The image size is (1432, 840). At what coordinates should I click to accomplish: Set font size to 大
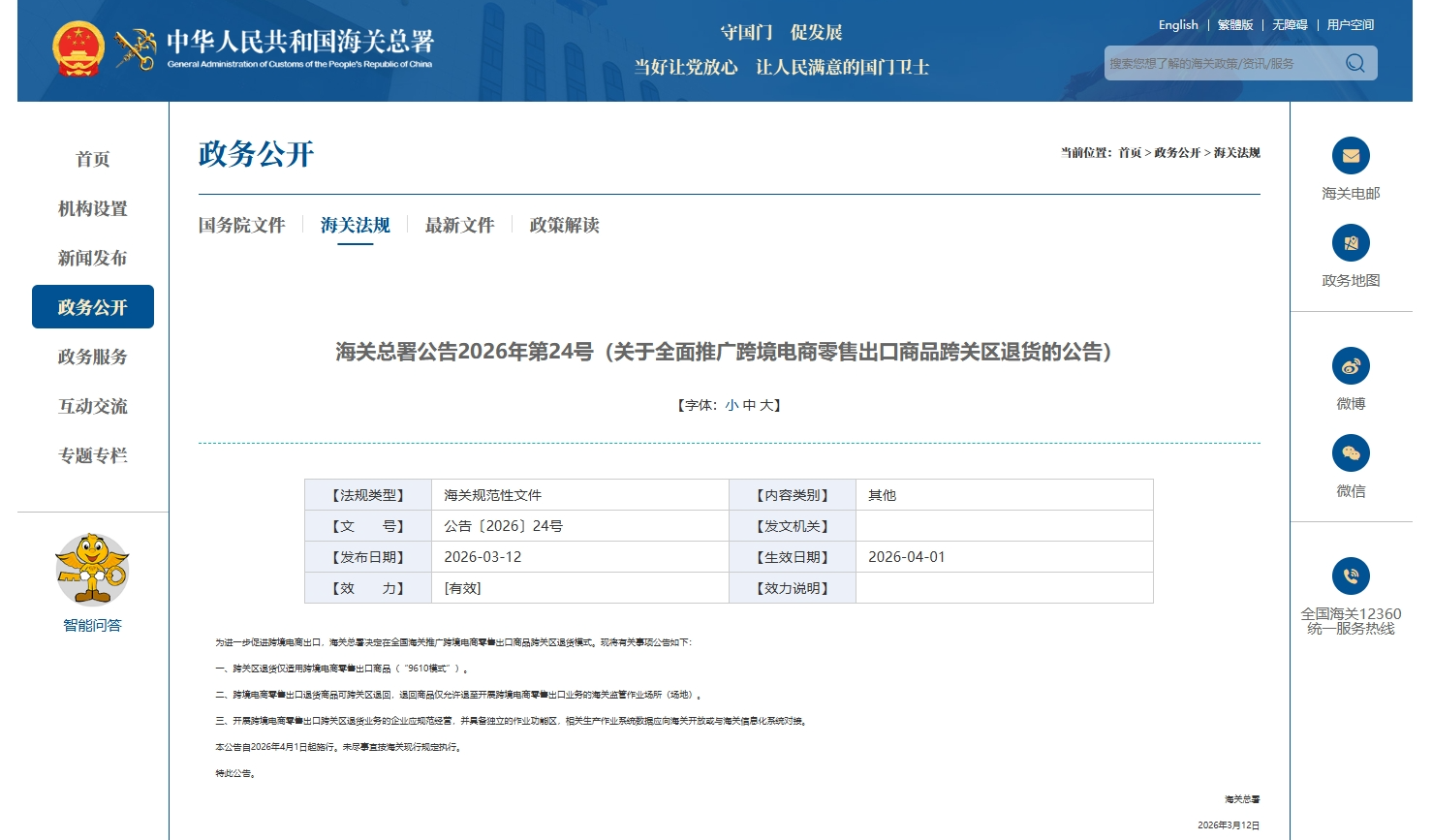coord(765,405)
